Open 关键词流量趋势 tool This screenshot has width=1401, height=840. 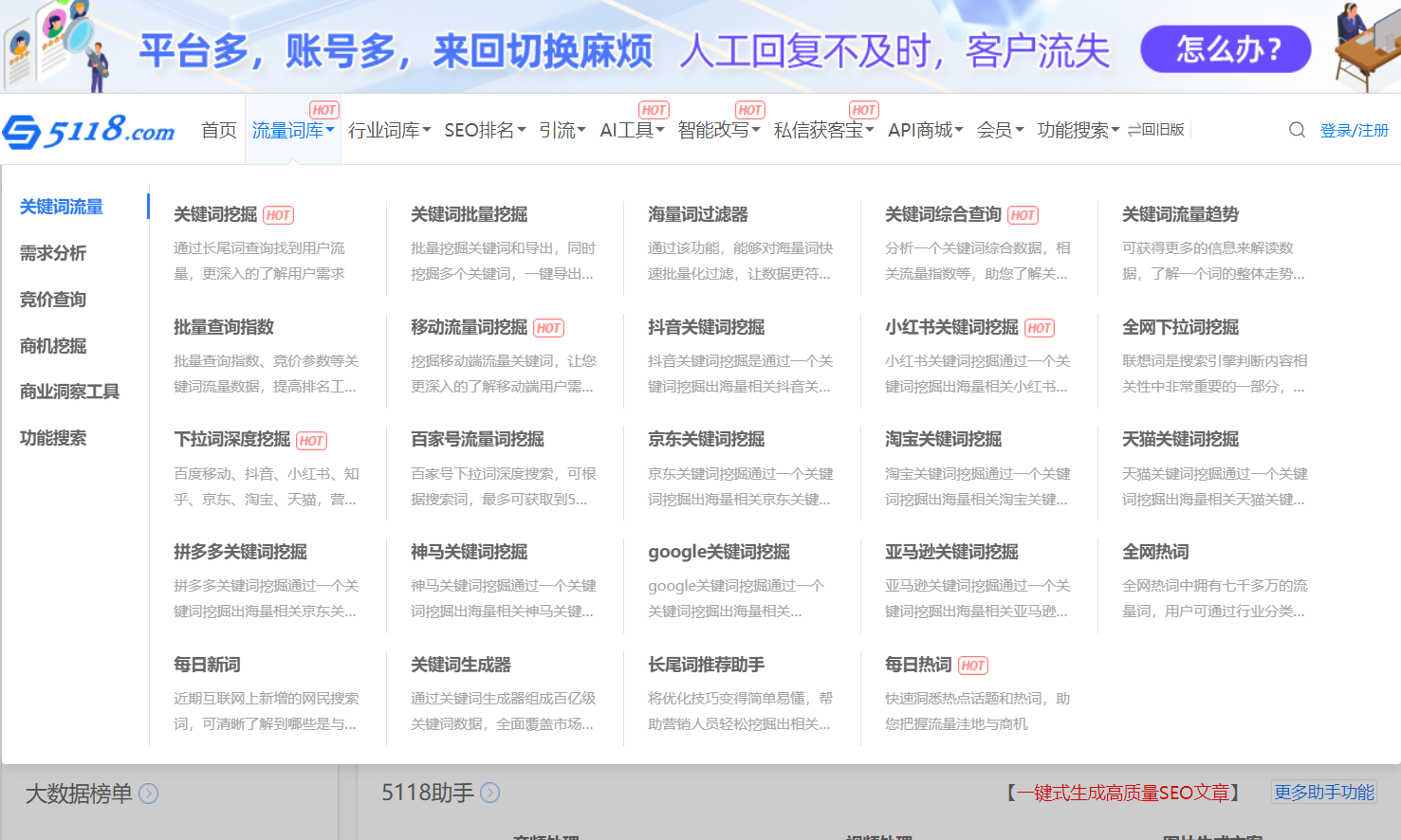tap(1180, 214)
